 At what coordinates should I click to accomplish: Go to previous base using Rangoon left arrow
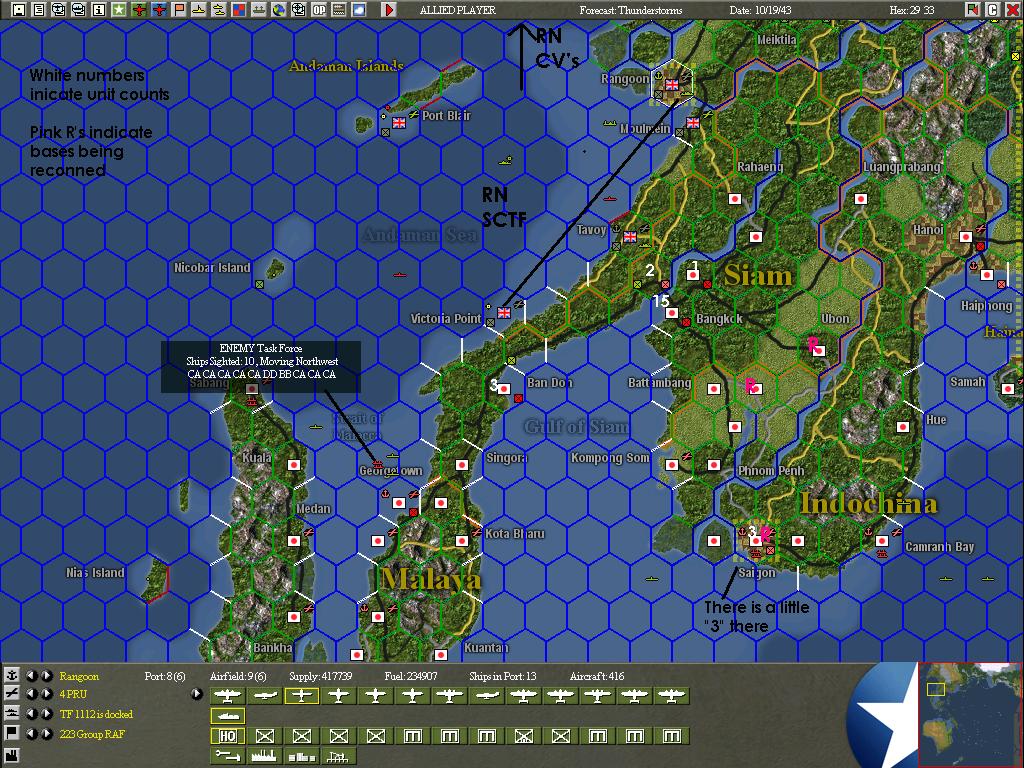(x=31, y=675)
